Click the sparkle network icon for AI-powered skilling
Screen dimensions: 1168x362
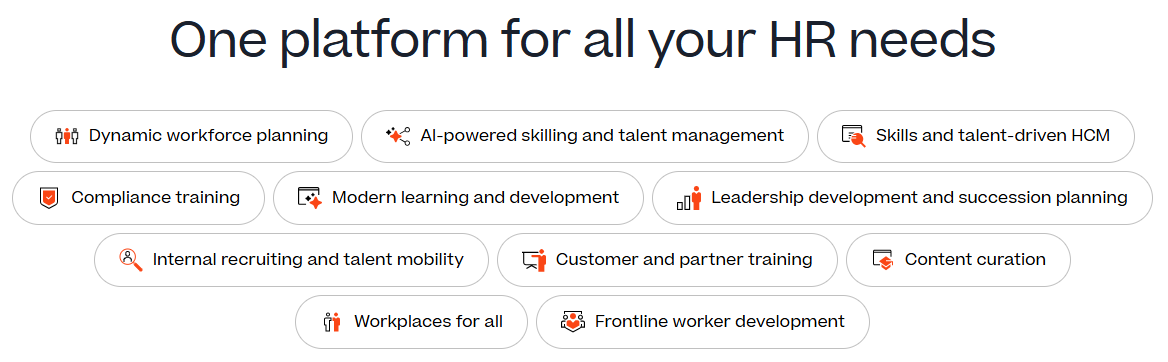[x=398, y=136]
